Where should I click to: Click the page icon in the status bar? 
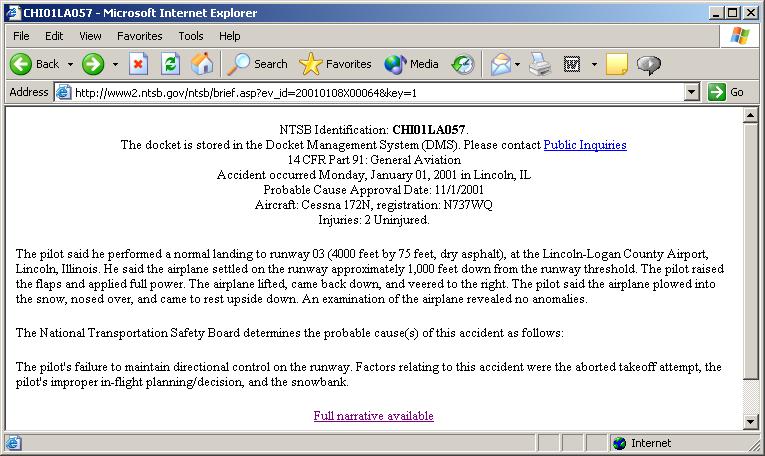(x=13, y=443)
